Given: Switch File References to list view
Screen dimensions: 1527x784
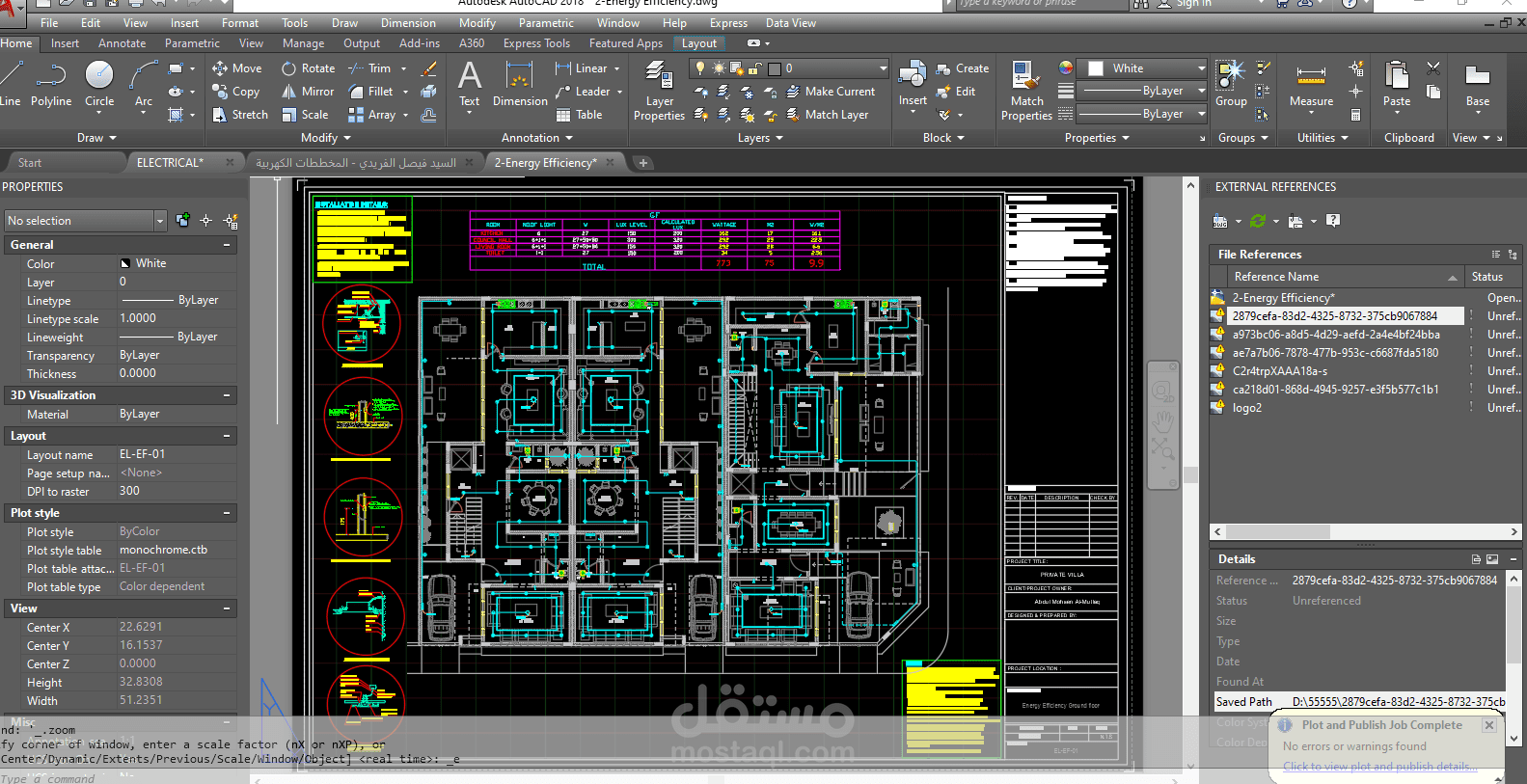Looking at the screenshot, I should pos(1495,255).
